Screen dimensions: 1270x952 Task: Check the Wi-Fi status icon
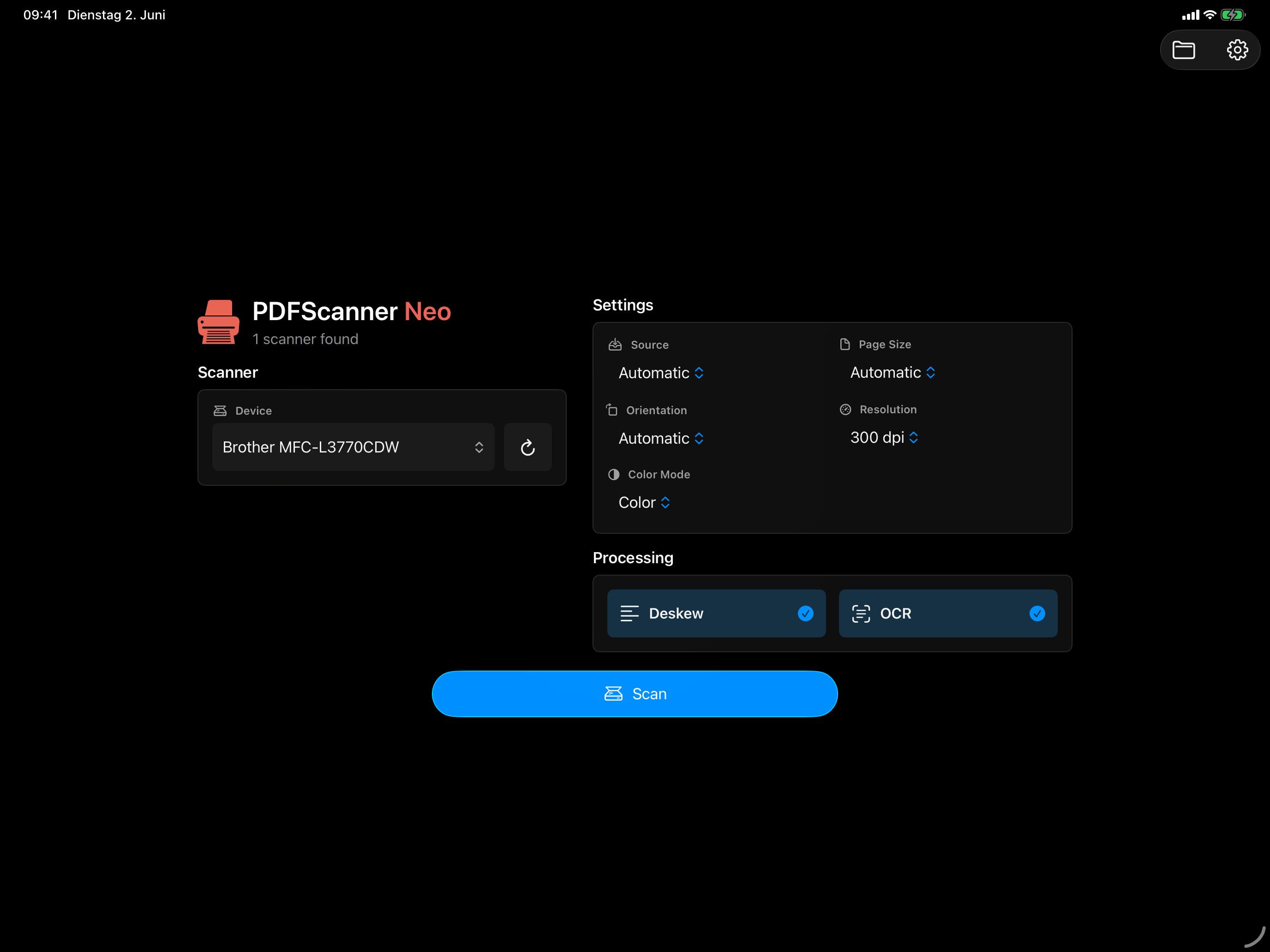[x=1210, y=15]
